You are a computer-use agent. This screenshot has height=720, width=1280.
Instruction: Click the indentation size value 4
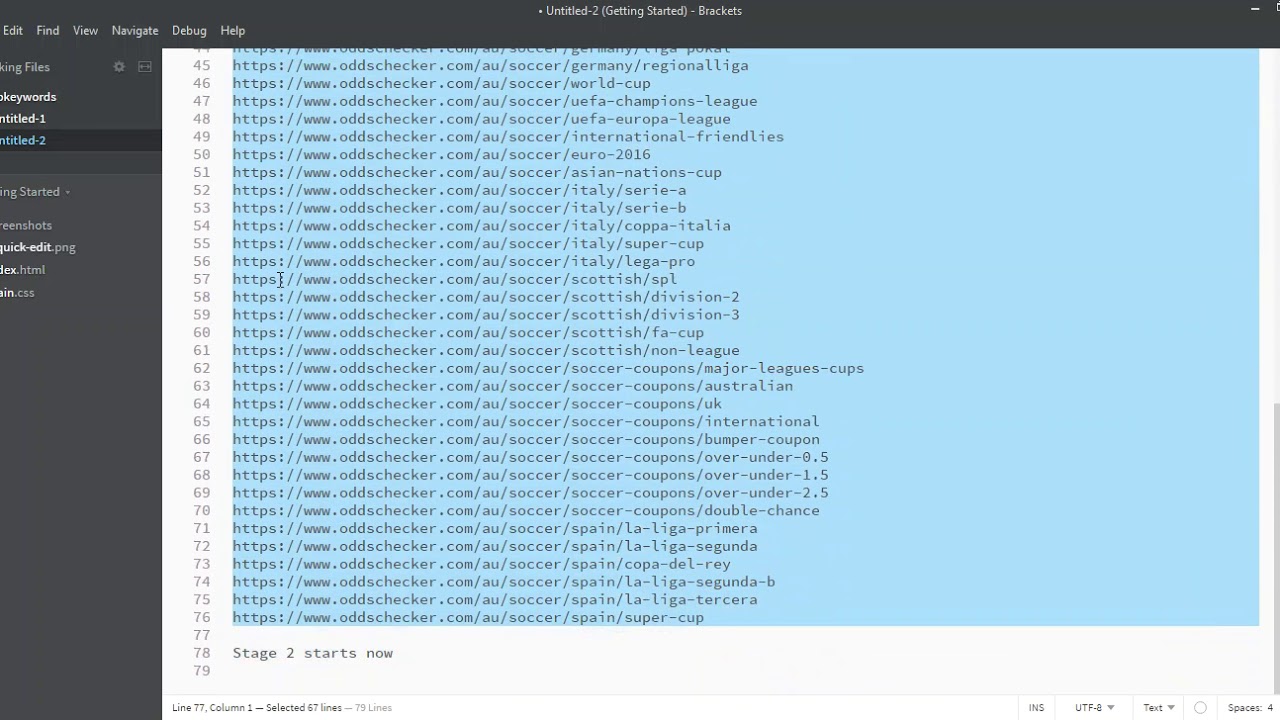(x=1270, y=707)
